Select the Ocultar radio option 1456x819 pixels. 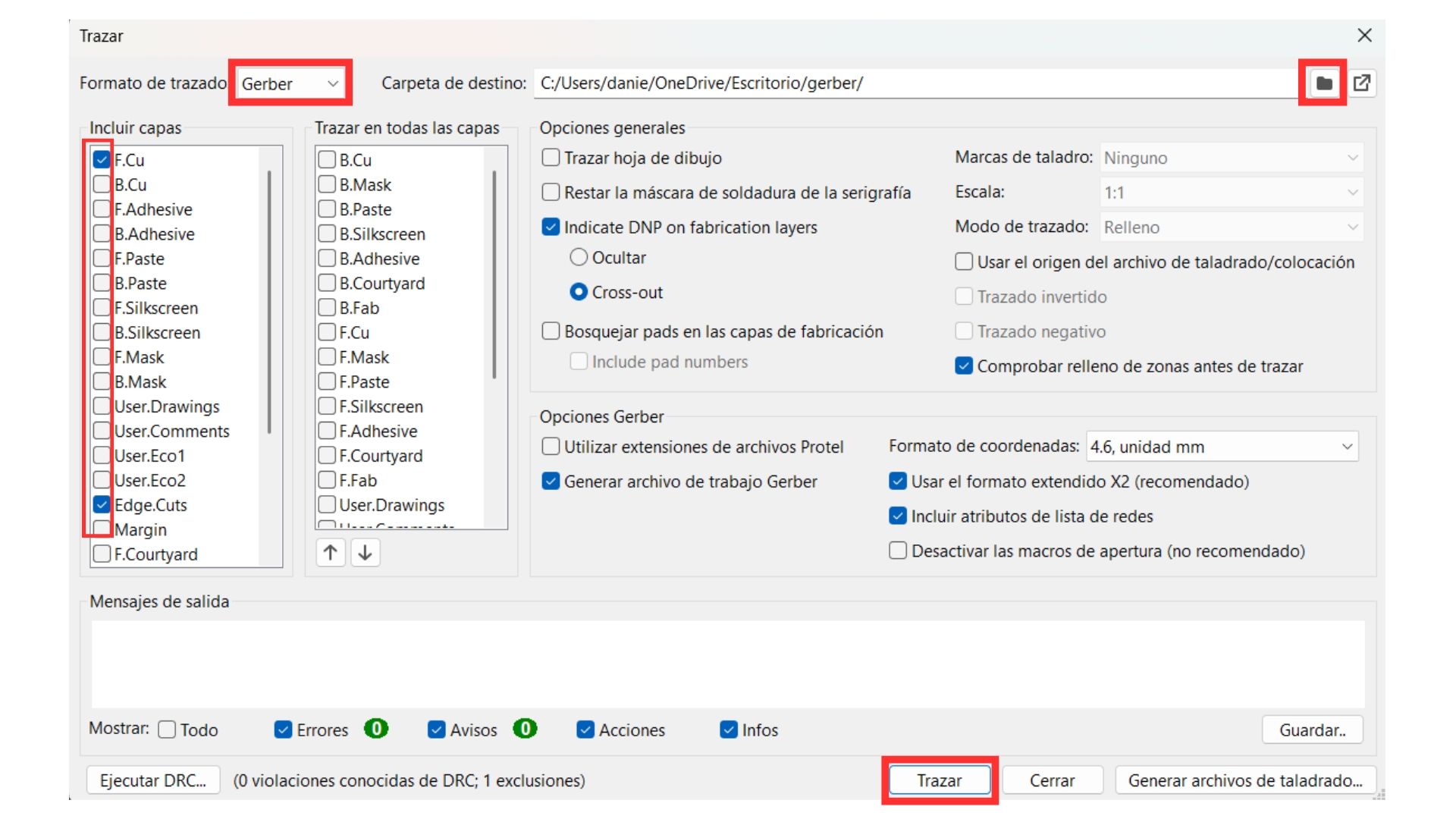coord(579,258)
